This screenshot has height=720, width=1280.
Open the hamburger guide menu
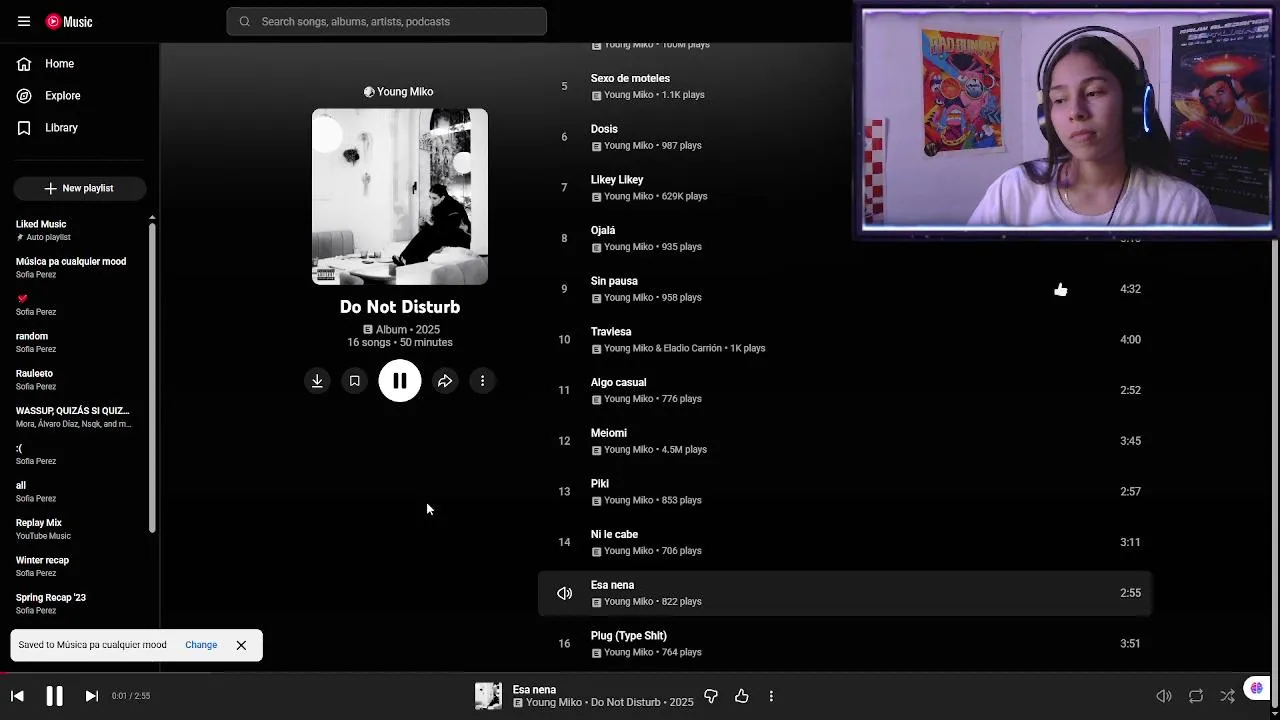24,21
